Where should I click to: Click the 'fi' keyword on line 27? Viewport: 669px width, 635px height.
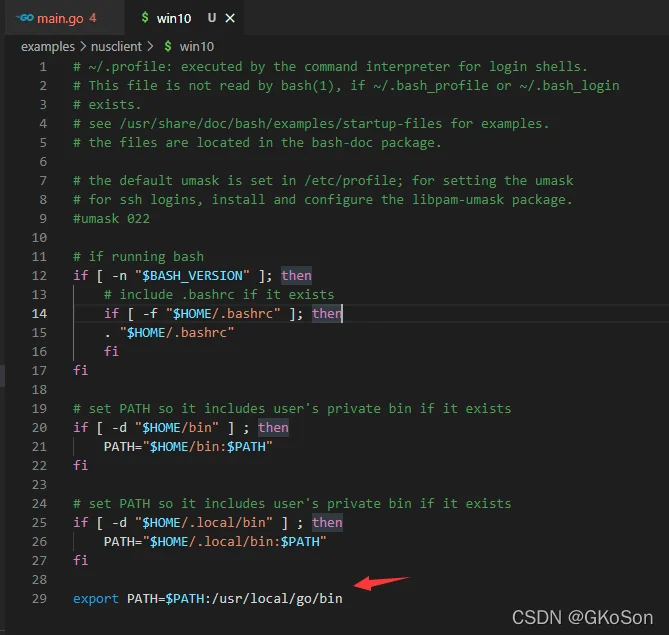pyautogui.click(x=81, y=561)
